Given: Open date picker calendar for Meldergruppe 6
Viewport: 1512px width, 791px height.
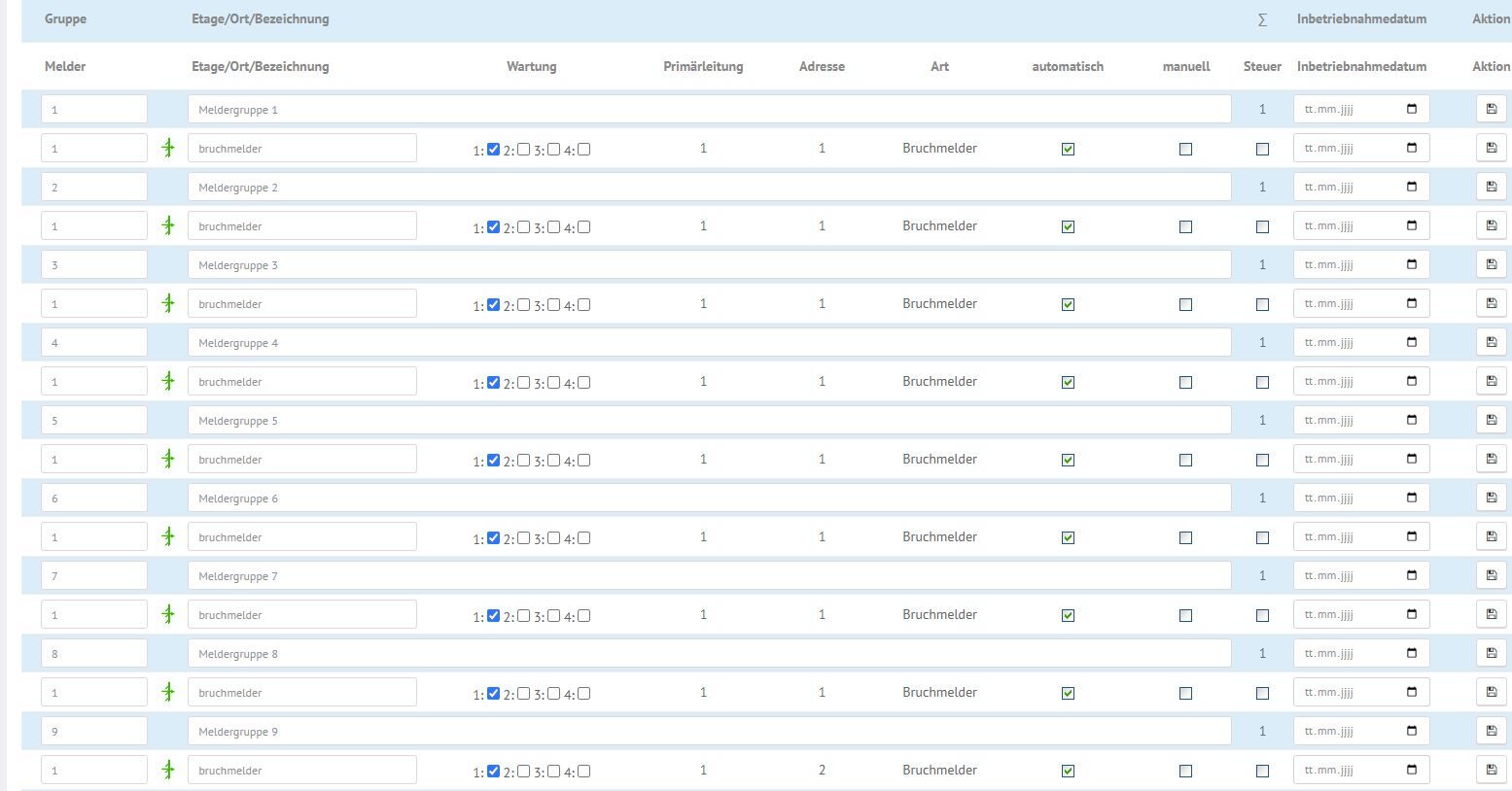Looking at the screenshot, I should tap(1412, 498).
